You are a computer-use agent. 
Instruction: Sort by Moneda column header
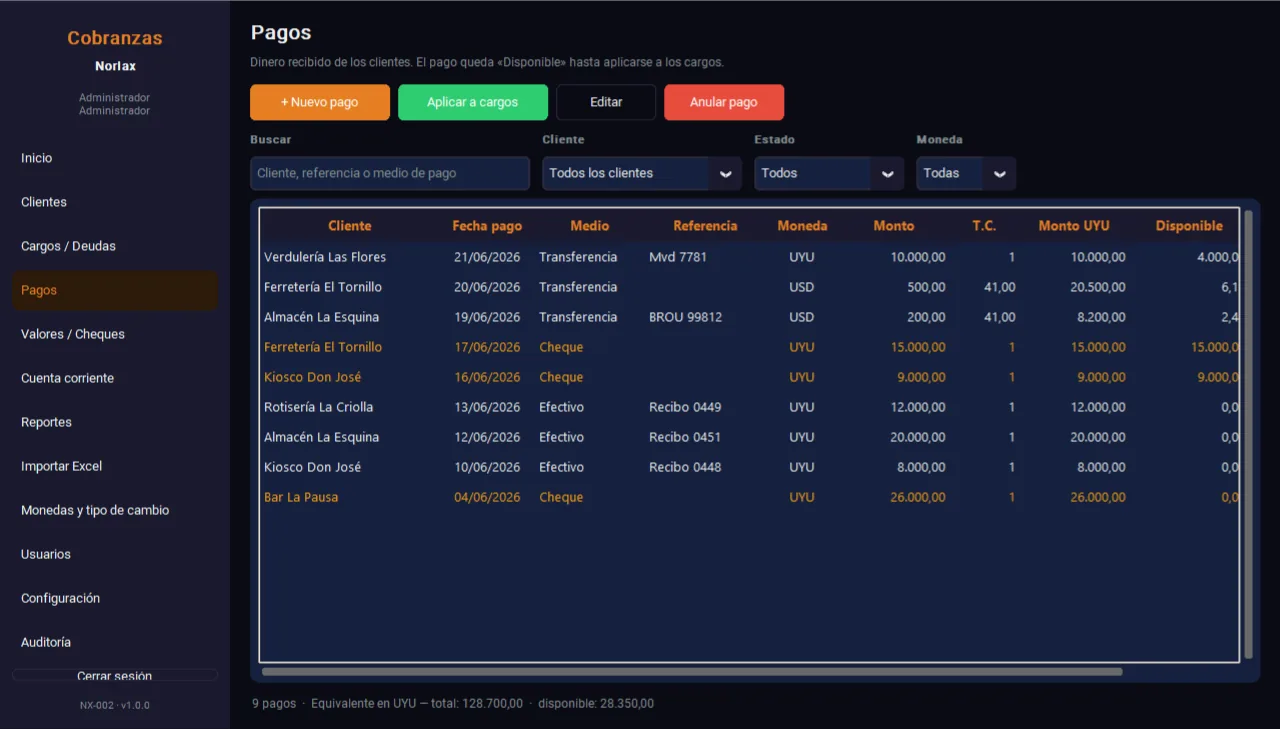coord(802,226)
